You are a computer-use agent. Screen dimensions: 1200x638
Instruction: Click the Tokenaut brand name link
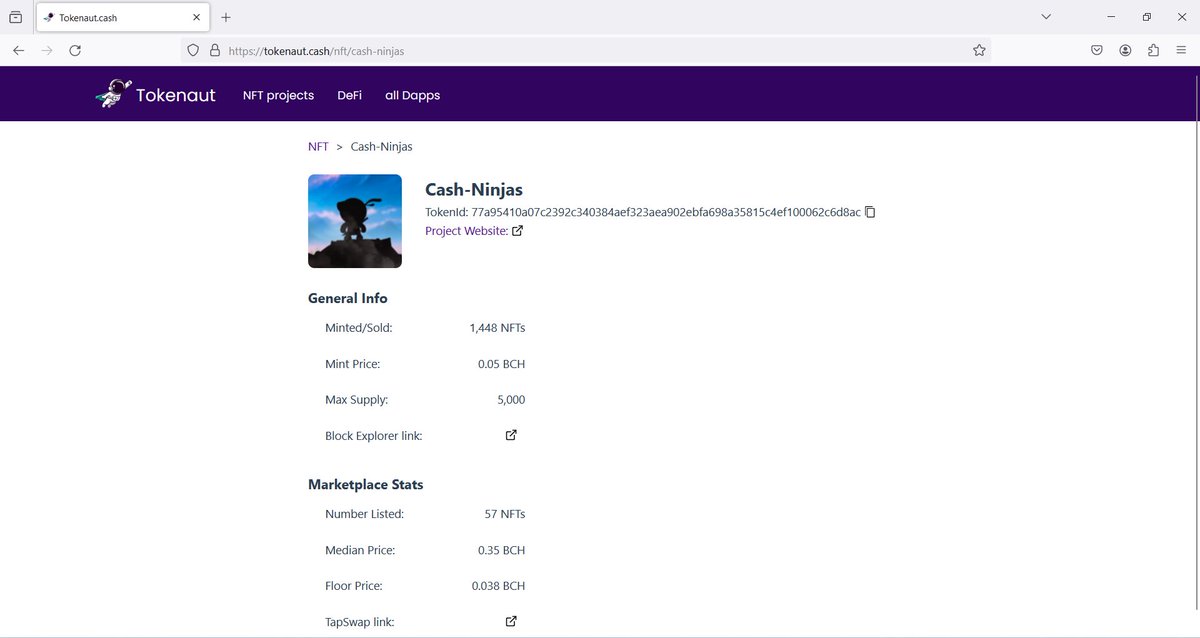[x=175, y=95]
